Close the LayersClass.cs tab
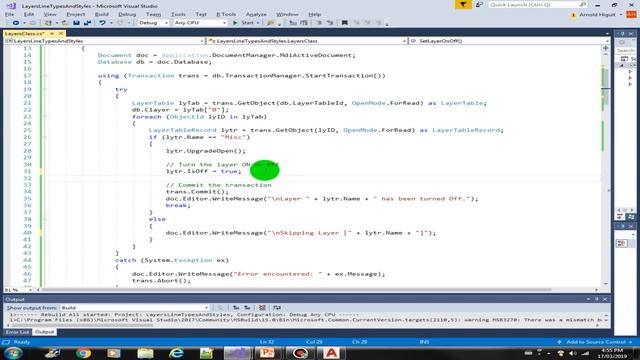Image resolution: width=640 pixels, height=360 pixels. click(x=61, y=33)
